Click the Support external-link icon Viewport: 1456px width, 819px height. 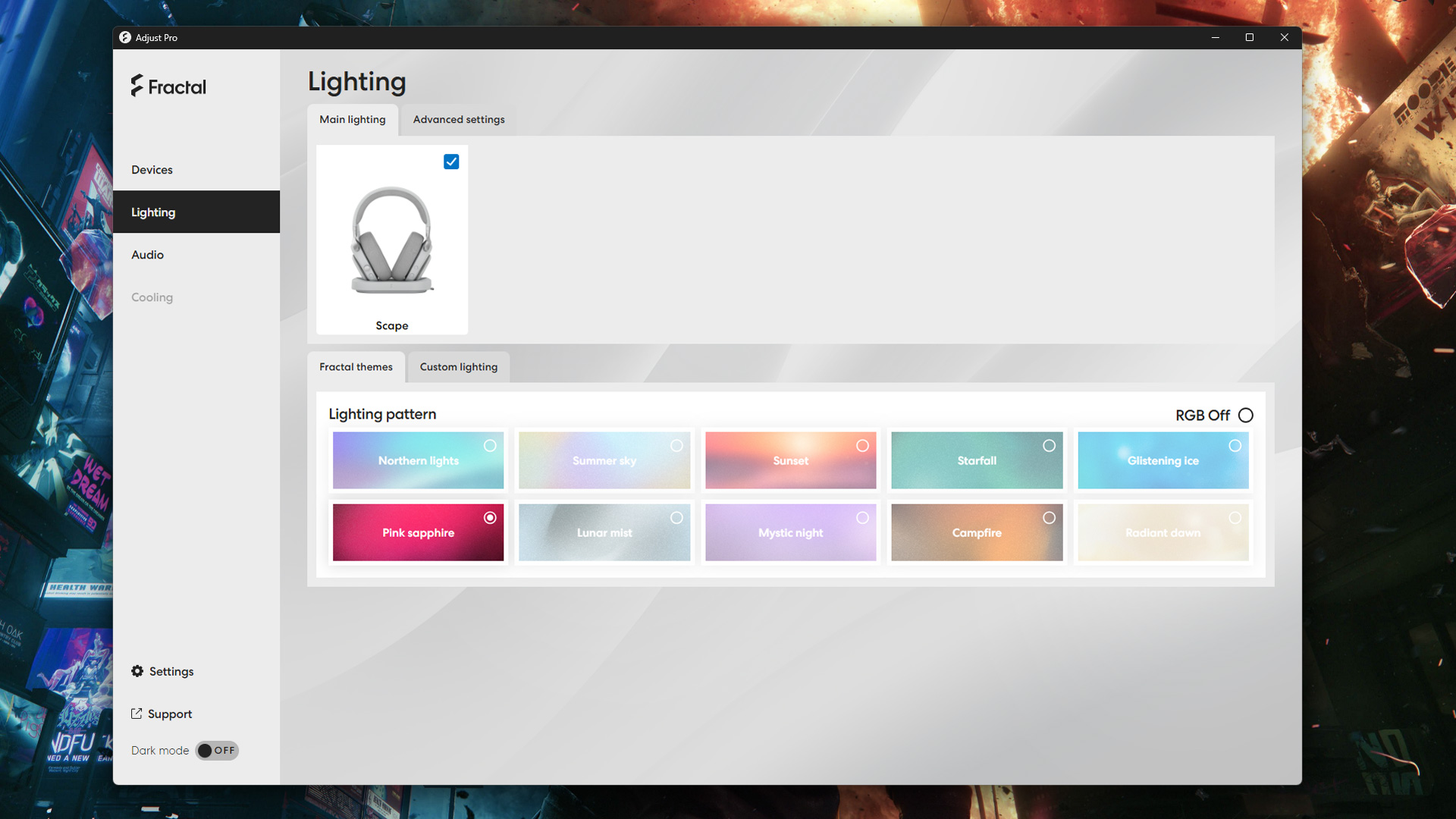pyautogui.click(x=137, y=713)
